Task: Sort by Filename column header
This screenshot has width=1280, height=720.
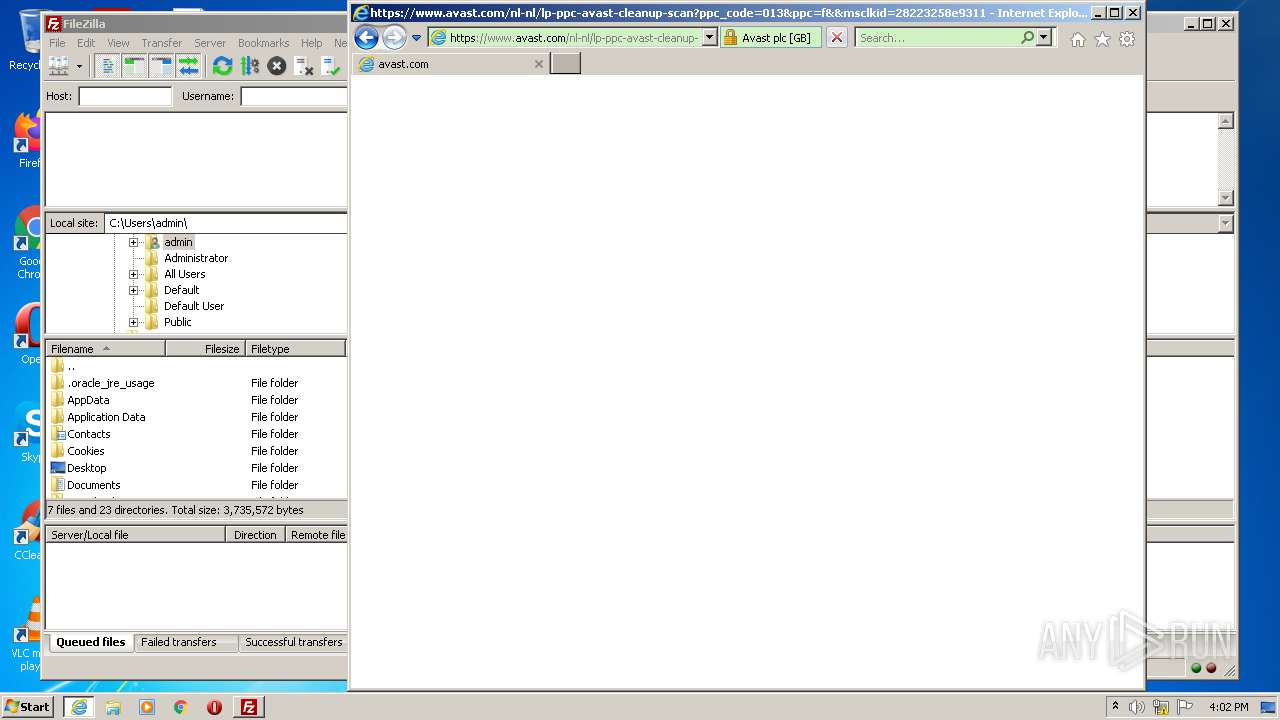Action: [x=105, y=349]
